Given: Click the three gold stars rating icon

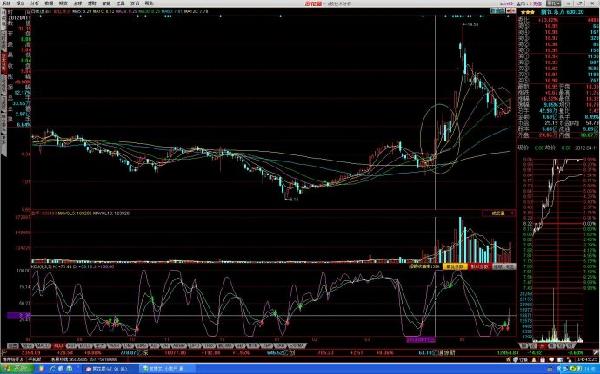Looking at the screenshot, I should 527,12.
